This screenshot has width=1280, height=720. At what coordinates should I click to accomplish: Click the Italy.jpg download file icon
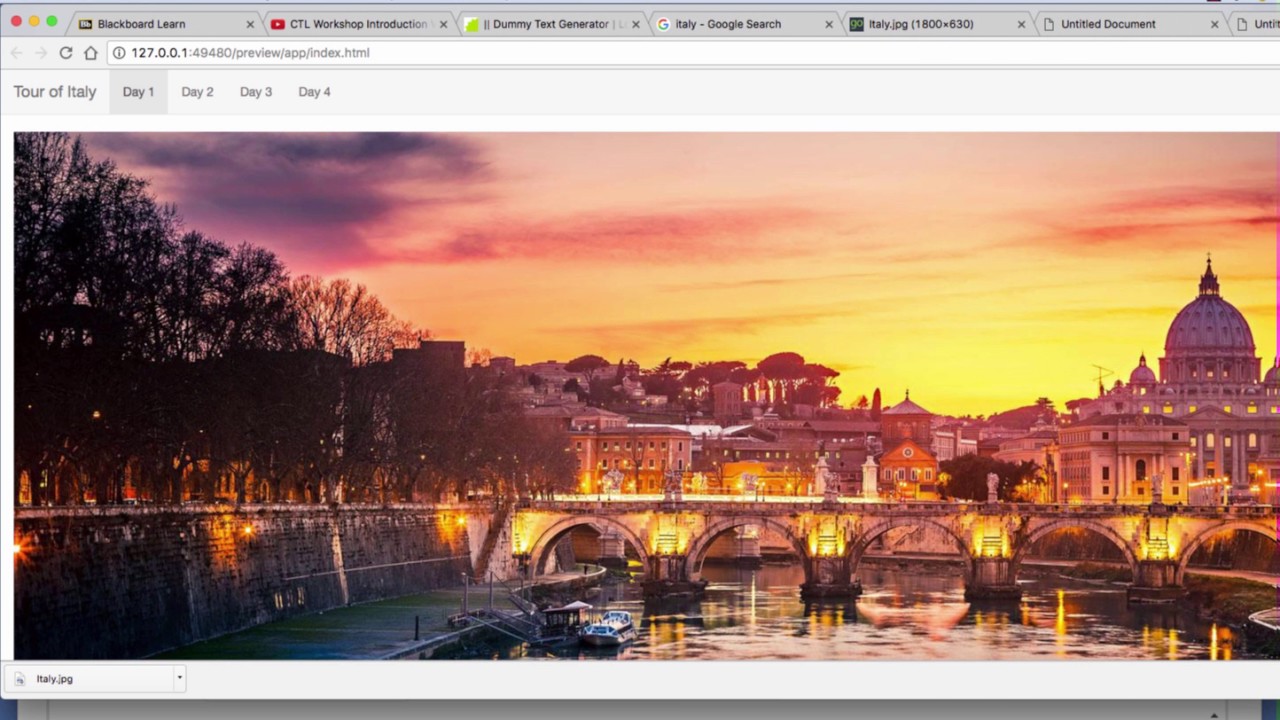pos(20,679)
